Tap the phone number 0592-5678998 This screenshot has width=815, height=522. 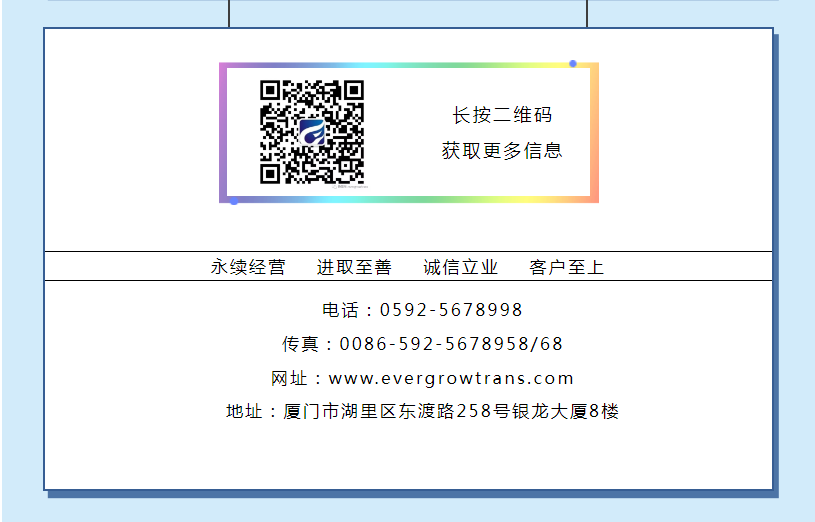(451, 310)
